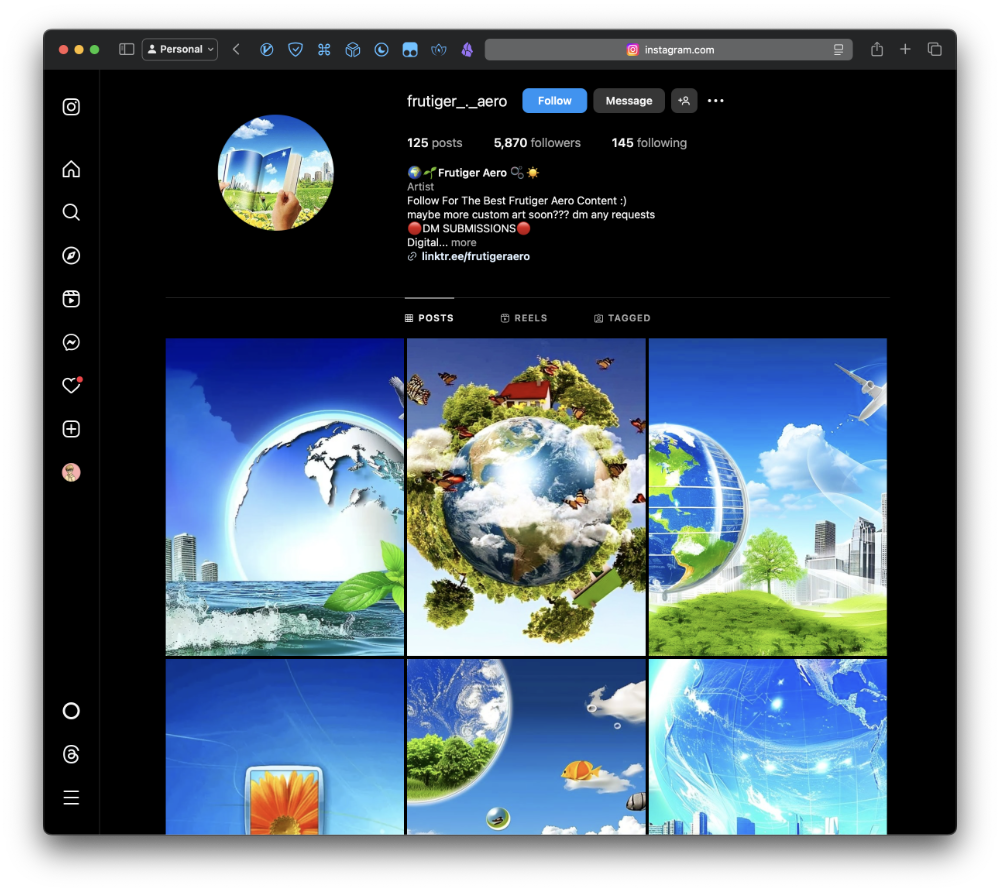Viewport: 1000px width, 892px height.
Task: View the 5,870 followers list
Action: coord(537,143)
